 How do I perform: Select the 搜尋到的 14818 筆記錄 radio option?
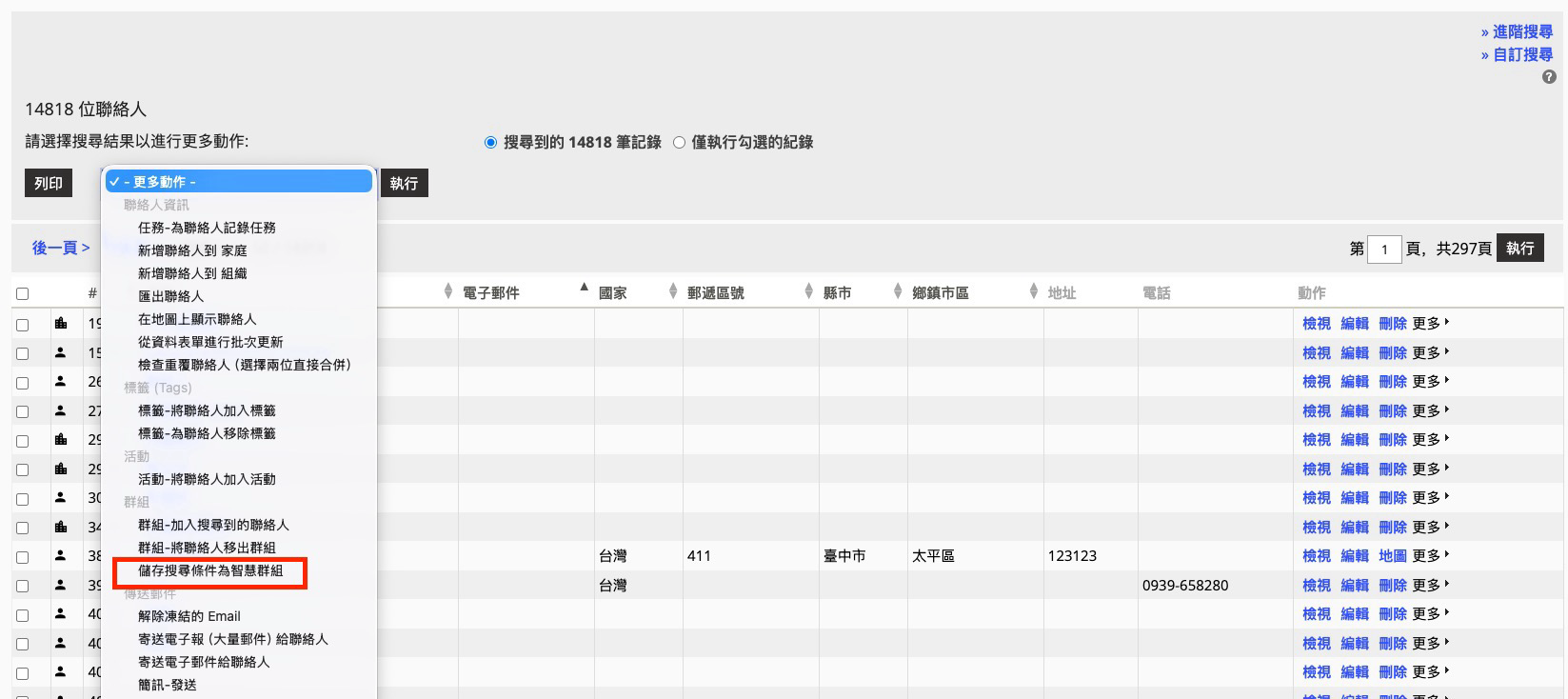[x=490, y=143]
